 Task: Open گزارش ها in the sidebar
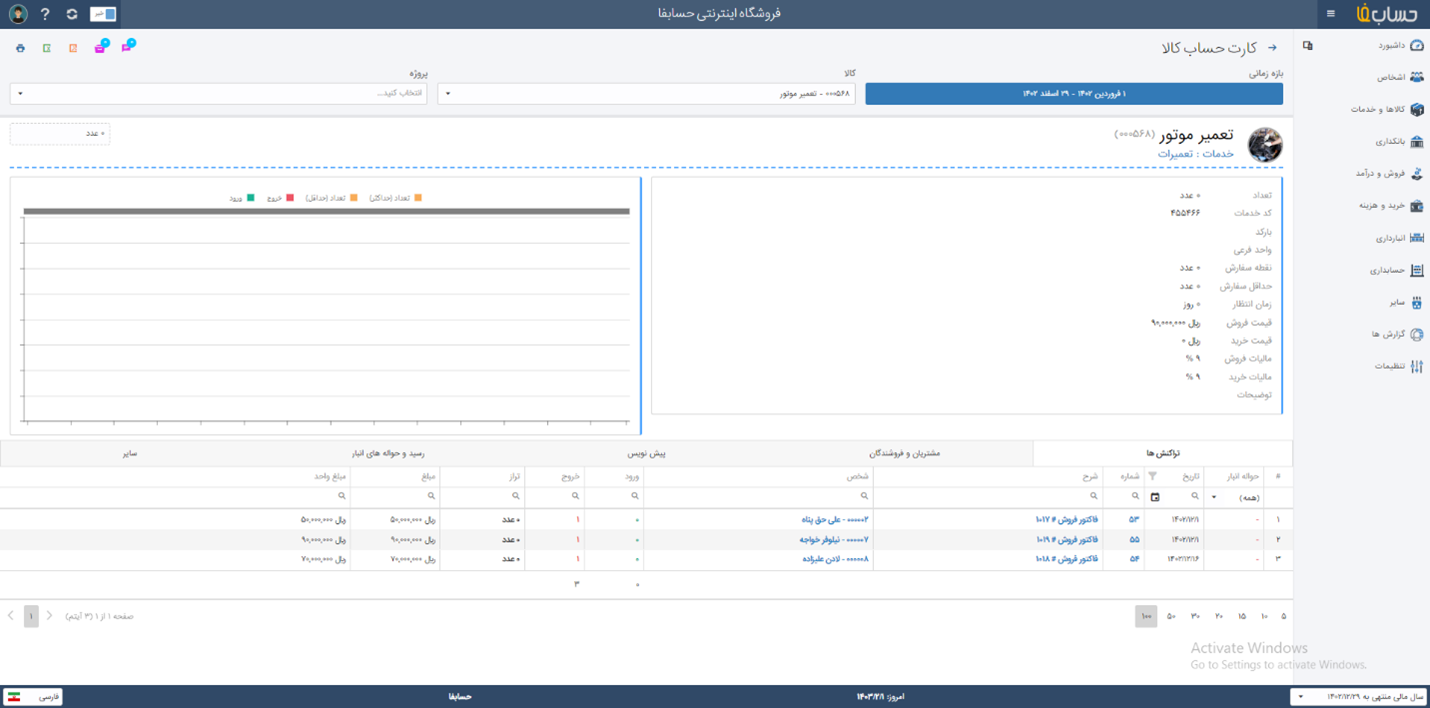[x=1398, y=334]
